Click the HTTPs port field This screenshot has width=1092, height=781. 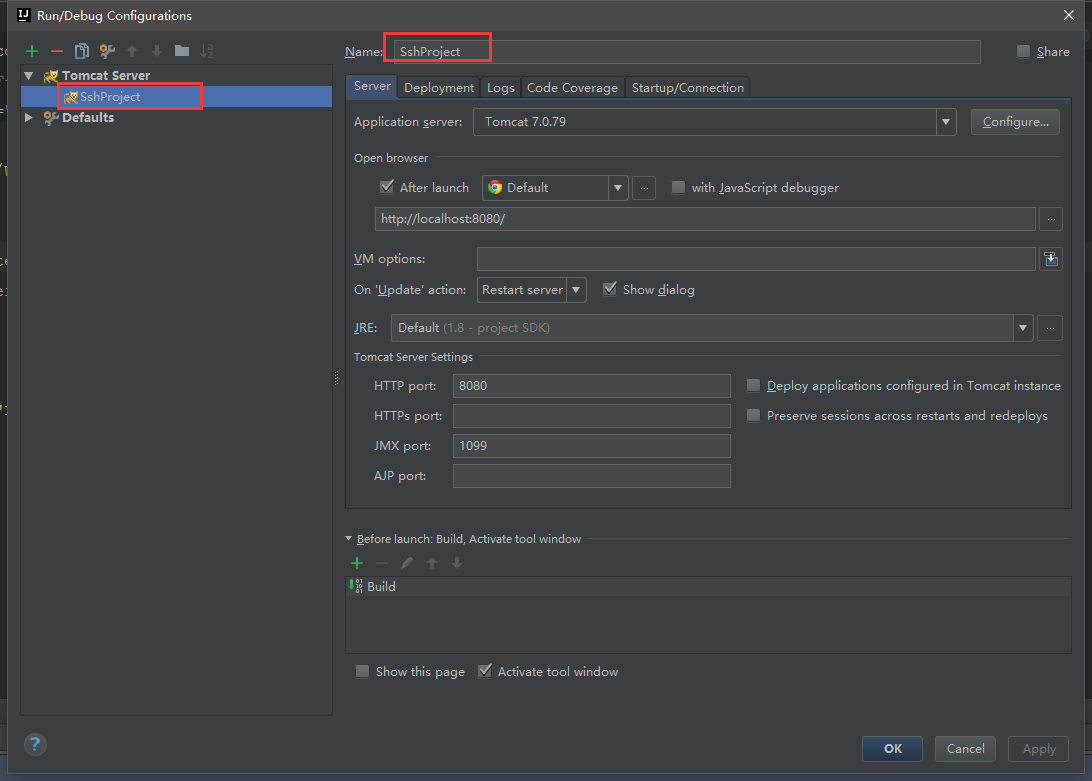point(591,416)
